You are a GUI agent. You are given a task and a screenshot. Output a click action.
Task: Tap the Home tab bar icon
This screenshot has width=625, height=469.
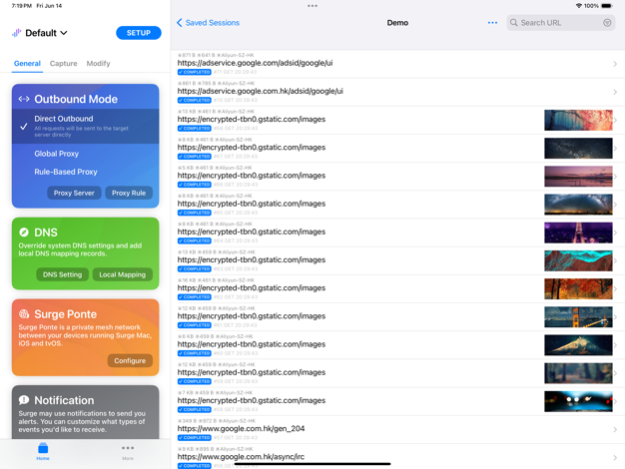(x=43, y=451)
